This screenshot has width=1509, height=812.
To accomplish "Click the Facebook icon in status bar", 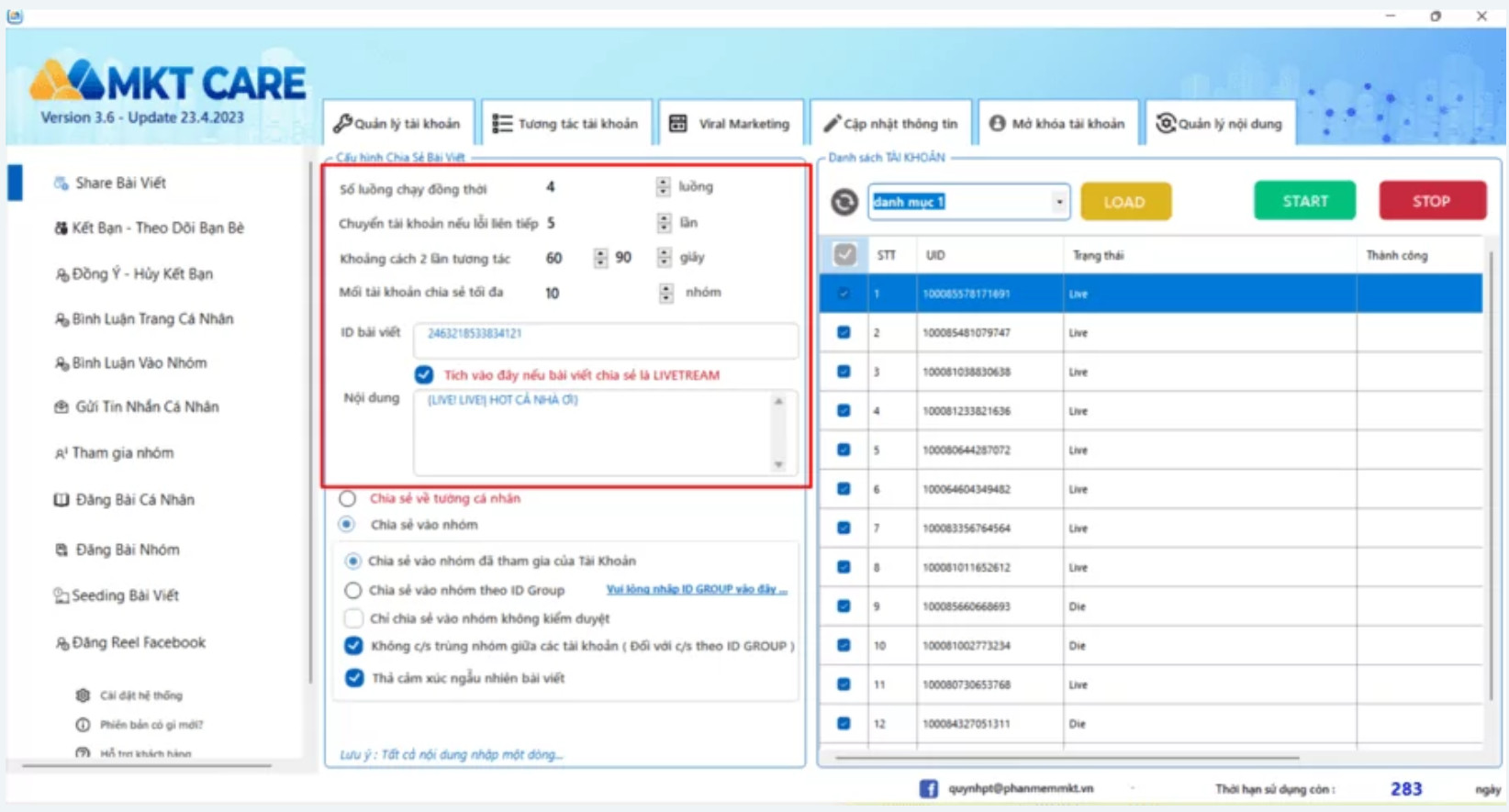I will pos(928,789).
